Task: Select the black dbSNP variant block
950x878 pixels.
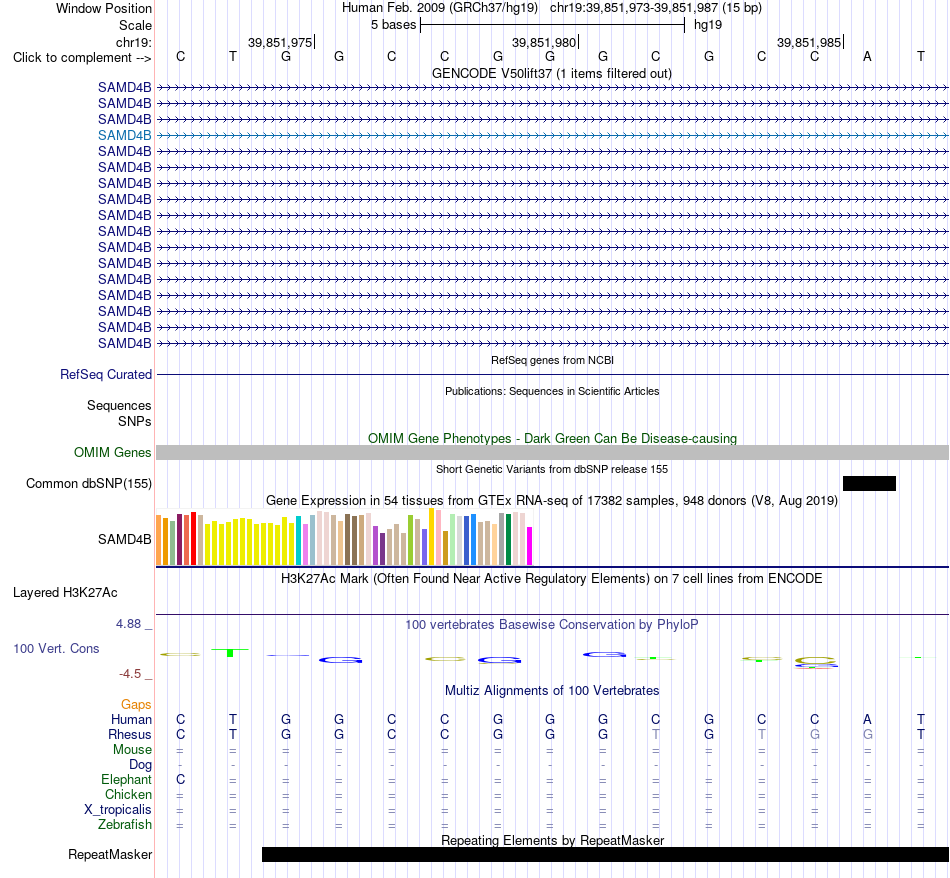Action: 869,484
